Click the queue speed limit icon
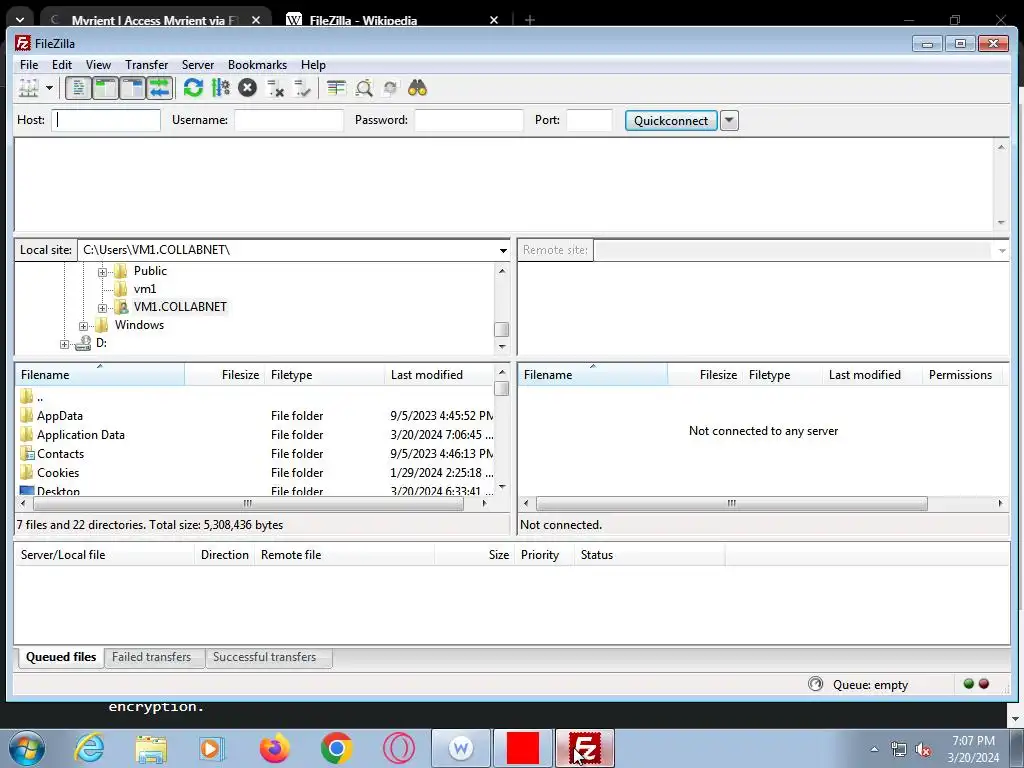Viewport: 1024px width, 768px height. tap(815, 684)
